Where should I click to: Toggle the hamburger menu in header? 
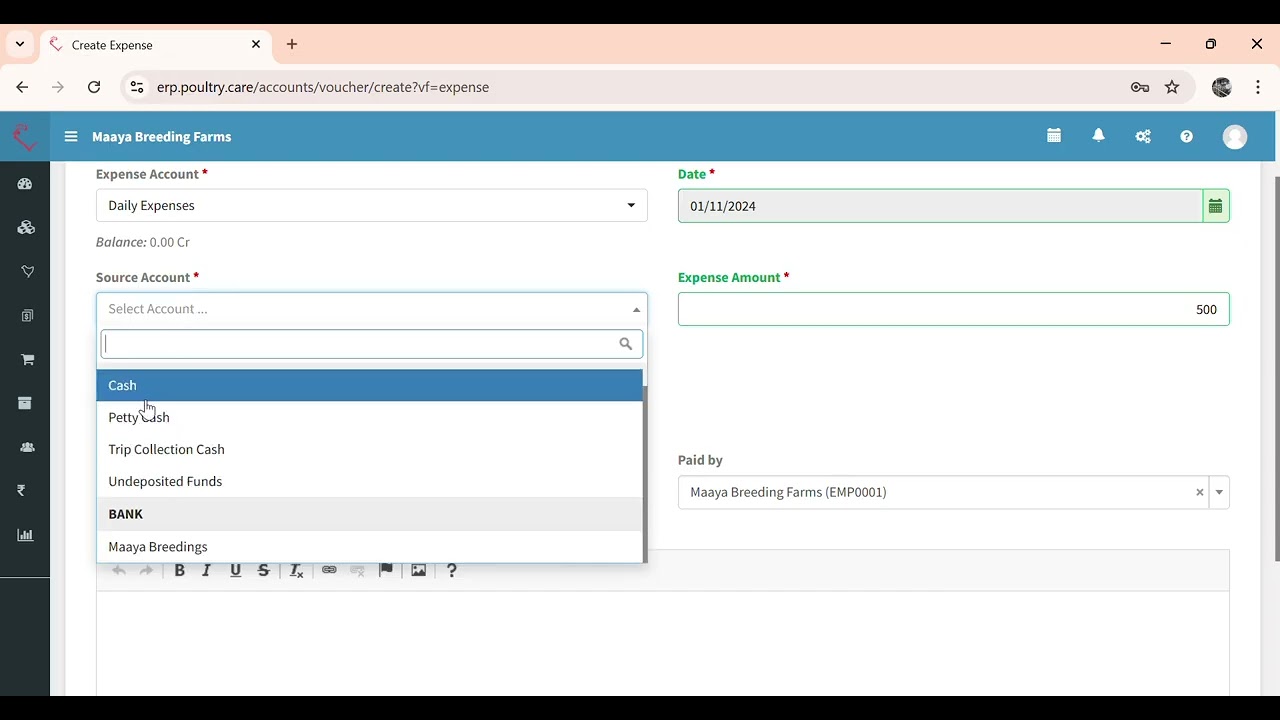click(71, 137)
